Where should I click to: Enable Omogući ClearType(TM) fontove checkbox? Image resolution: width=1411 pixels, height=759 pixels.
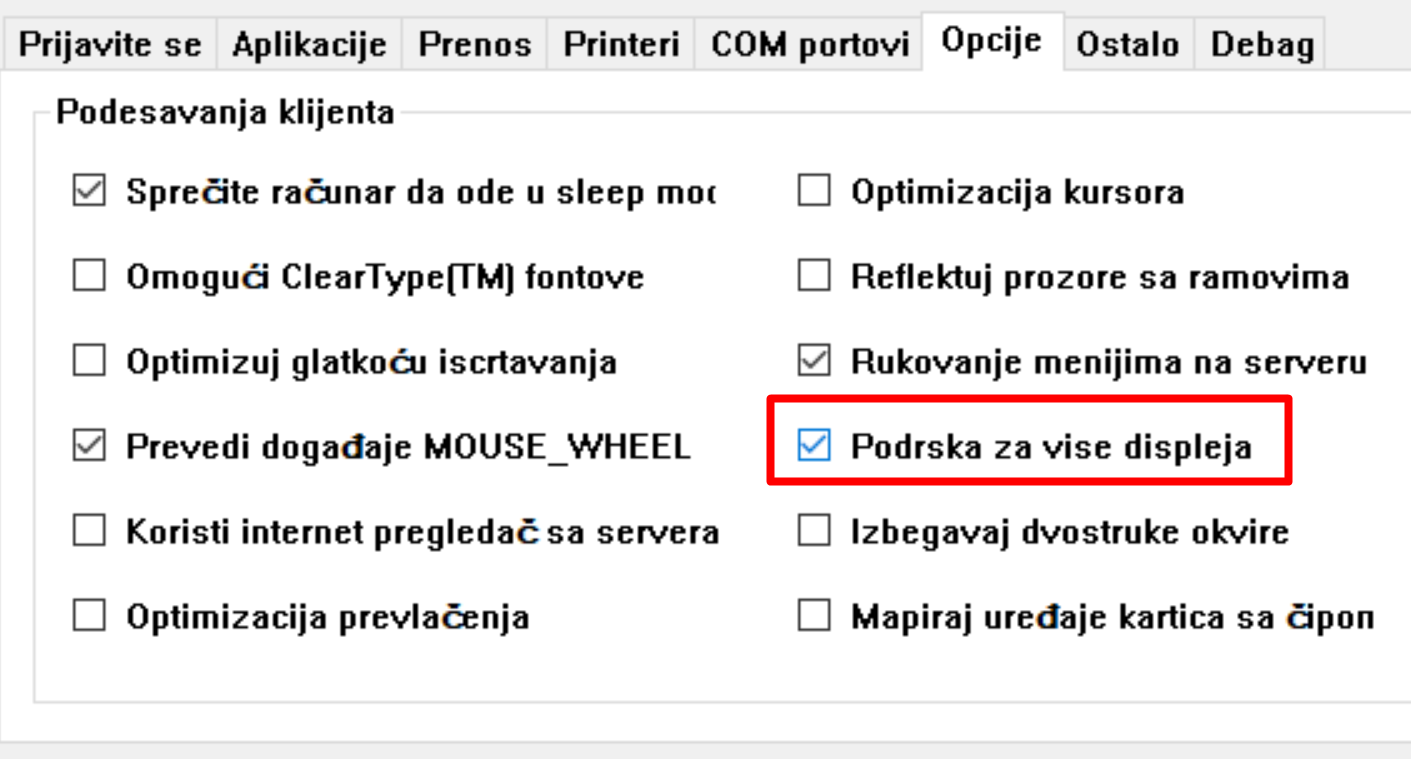[89, 276]
